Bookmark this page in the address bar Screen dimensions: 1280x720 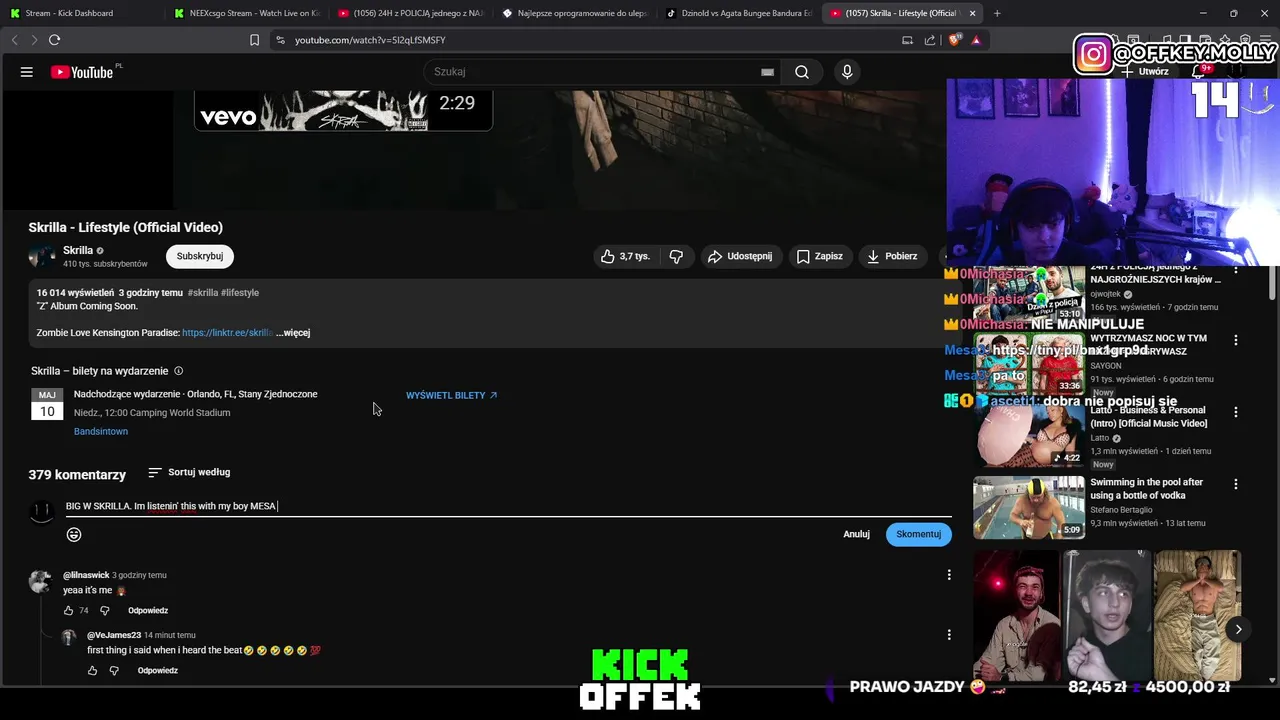254,40
